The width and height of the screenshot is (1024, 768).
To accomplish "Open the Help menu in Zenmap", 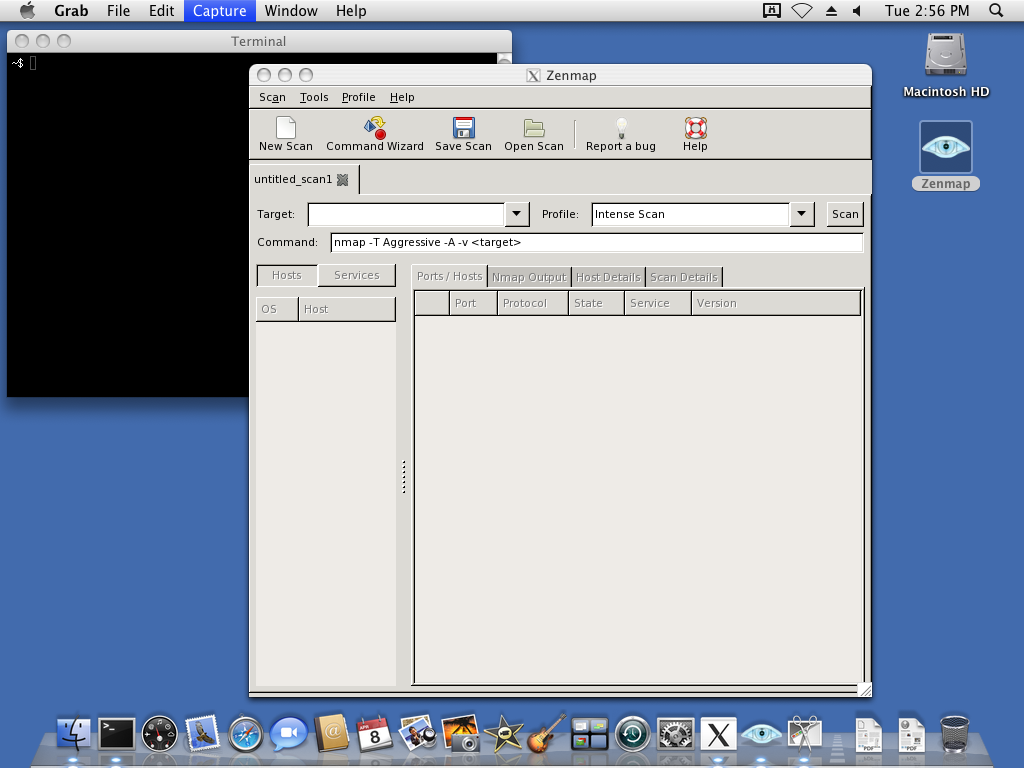I will pyautogui.click(x=402, y=97).
